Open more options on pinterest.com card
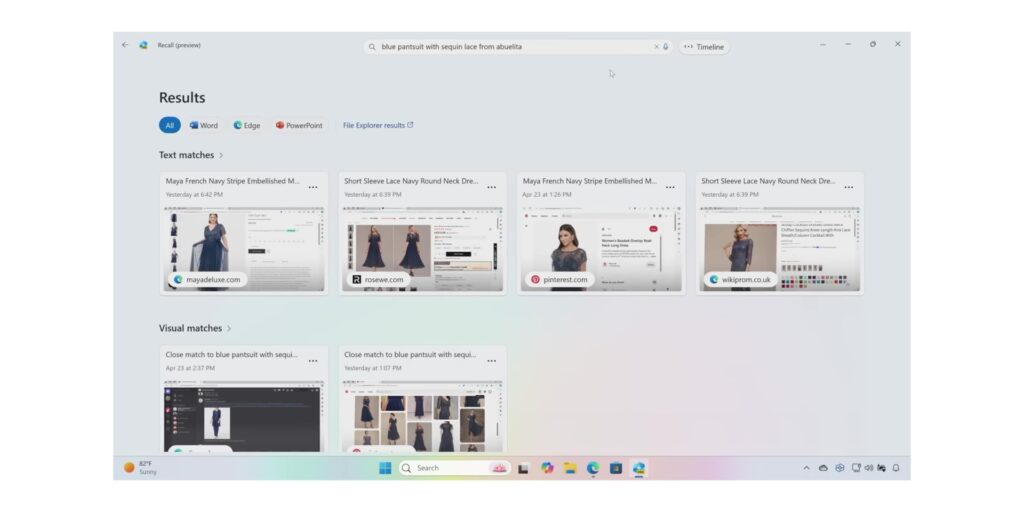Image resolution: width=1024 pixels, height=512 pixels. tap(670, 187)
